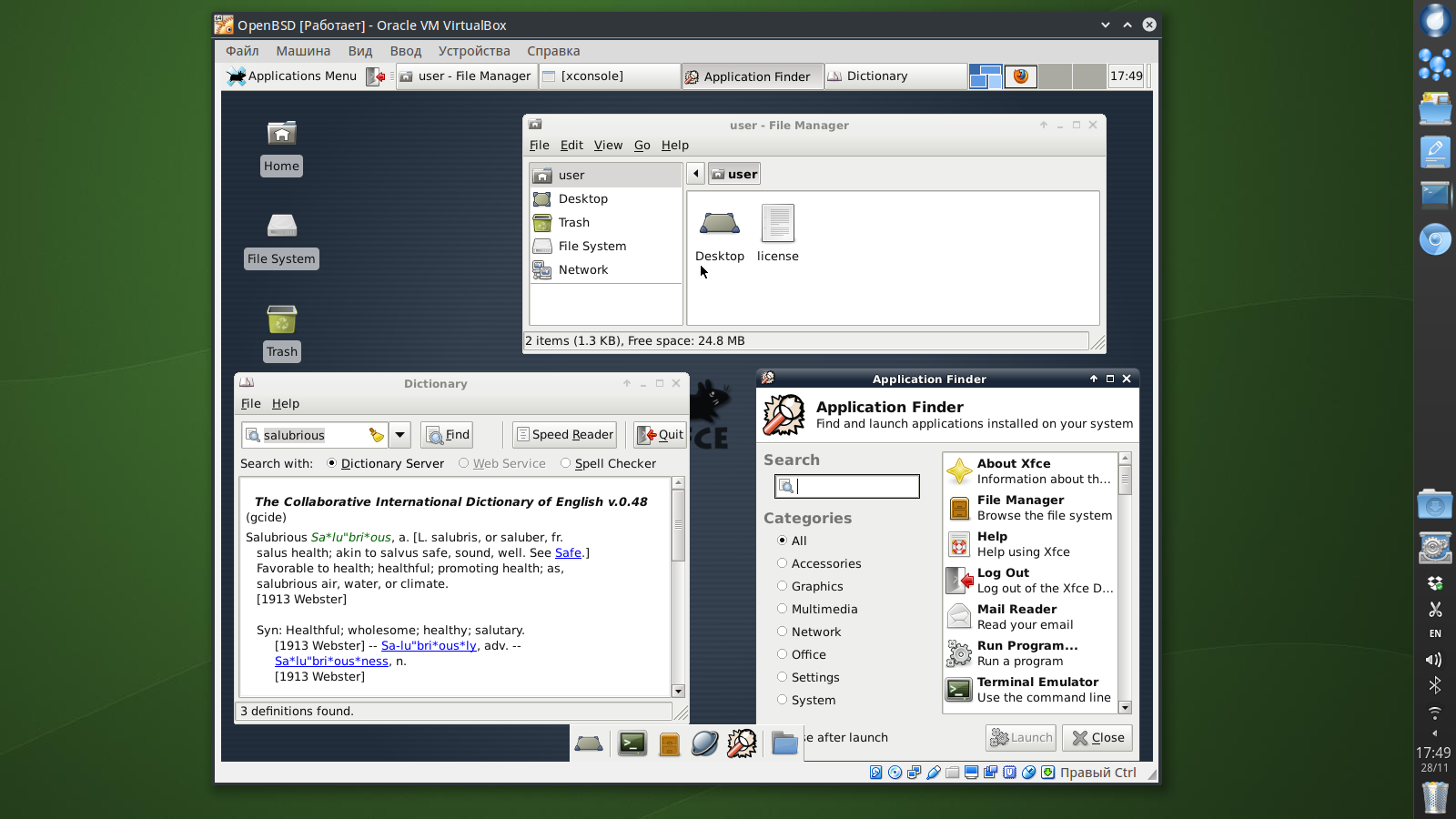Click the Dictionary results vertical scrollbar
This screenshot has width=1456, height=819.
(678, 587)
